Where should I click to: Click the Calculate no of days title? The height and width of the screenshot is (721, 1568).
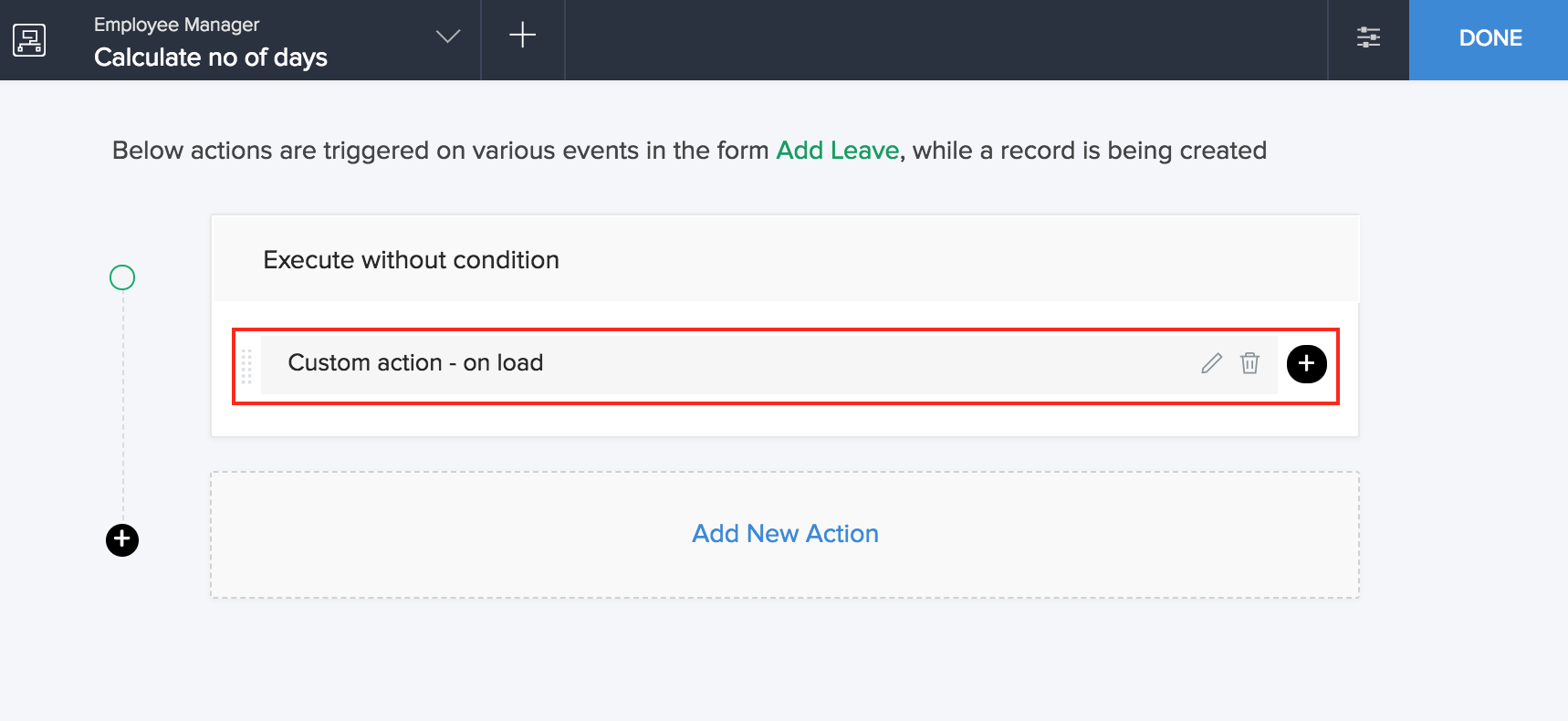tap(211, 57)
